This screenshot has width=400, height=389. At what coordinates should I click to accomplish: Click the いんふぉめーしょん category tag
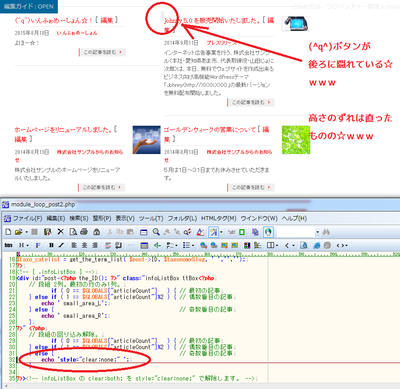click(77, 33)
